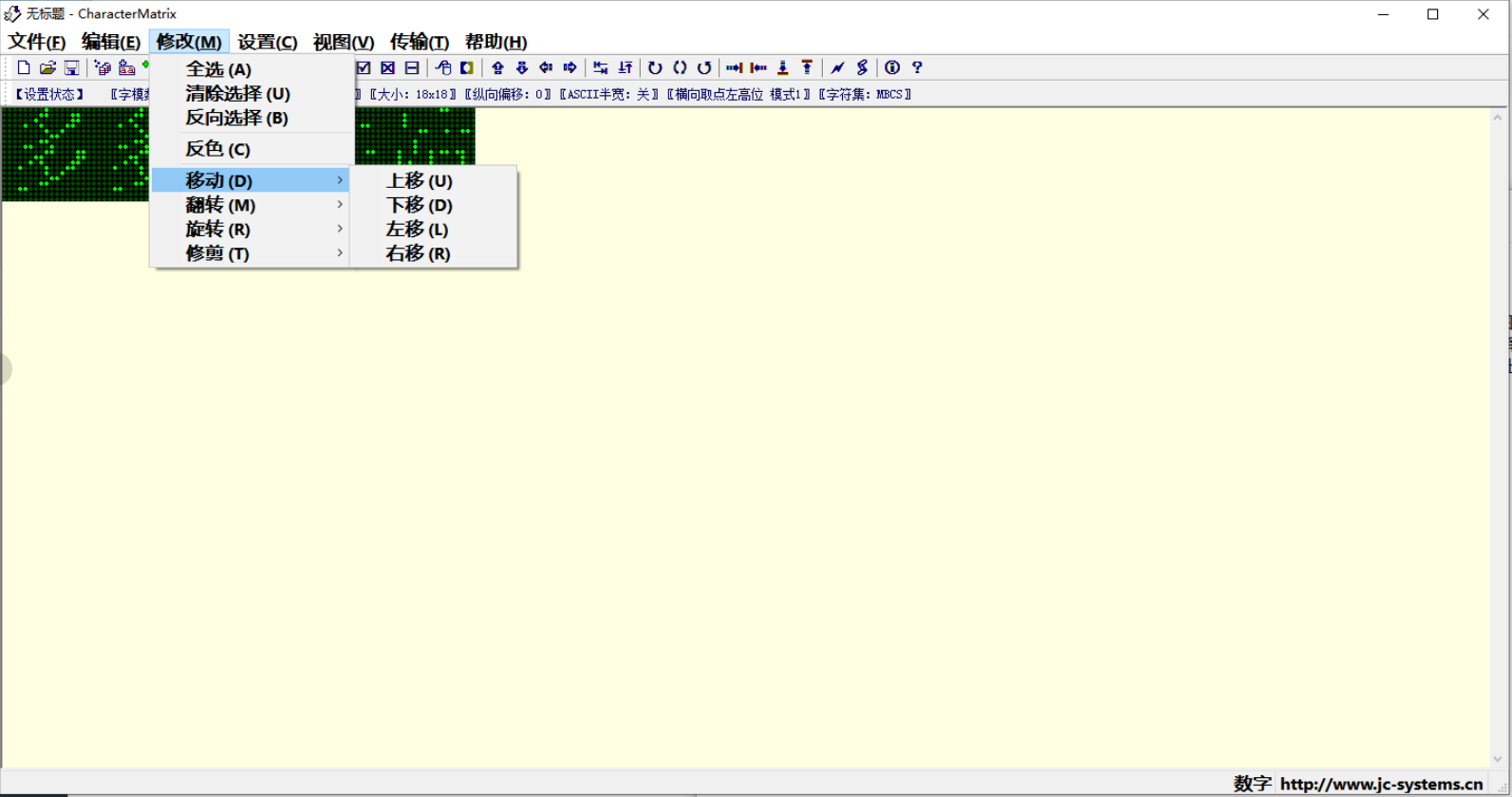Choose 左移 (L) in the submenu
The image size is (1512, 797).
click(x=435, y=230)
